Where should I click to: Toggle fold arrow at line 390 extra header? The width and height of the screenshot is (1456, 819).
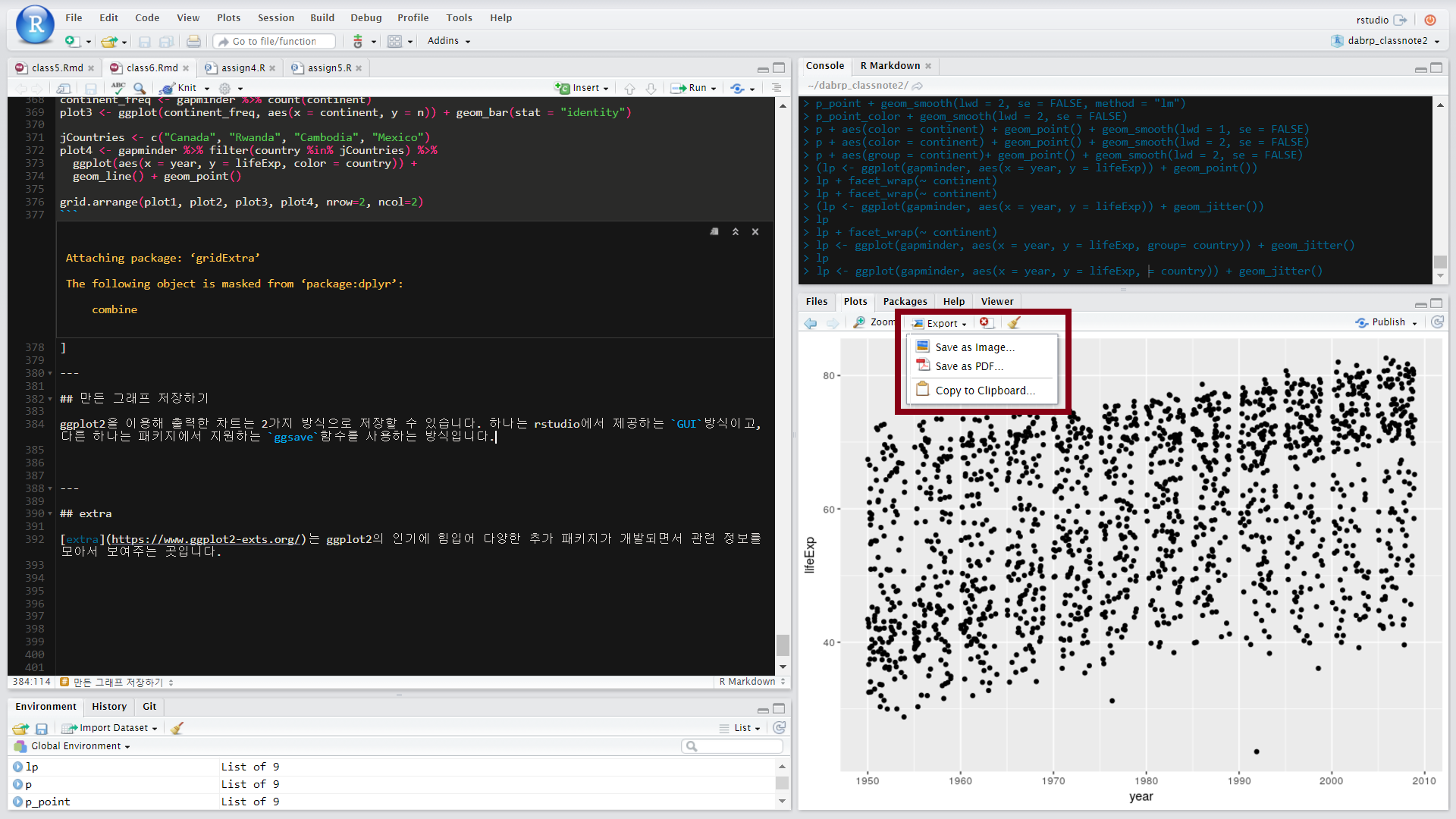click(50, 514)
